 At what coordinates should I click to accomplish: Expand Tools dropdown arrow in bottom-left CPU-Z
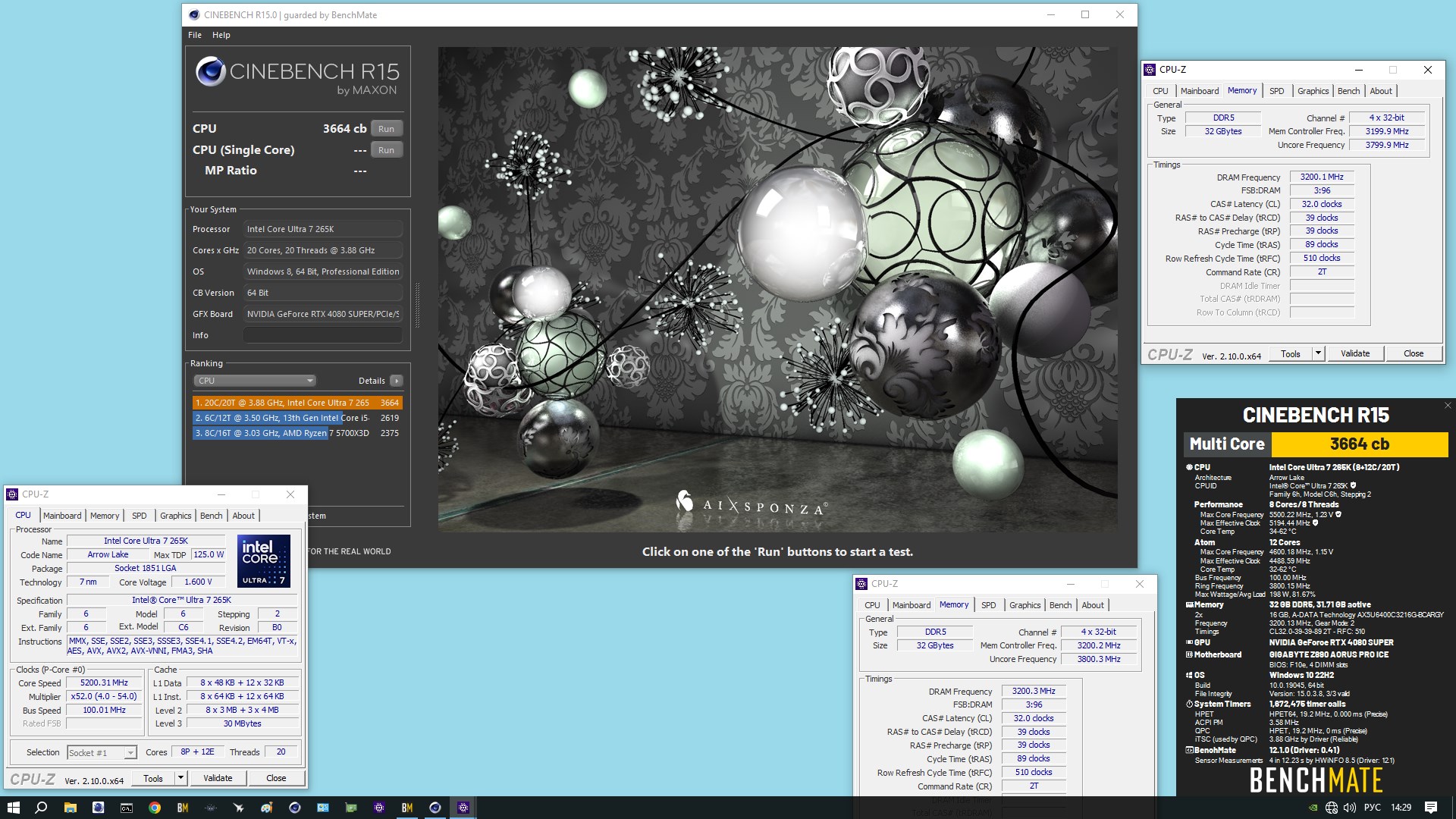[x=180, y=778]
